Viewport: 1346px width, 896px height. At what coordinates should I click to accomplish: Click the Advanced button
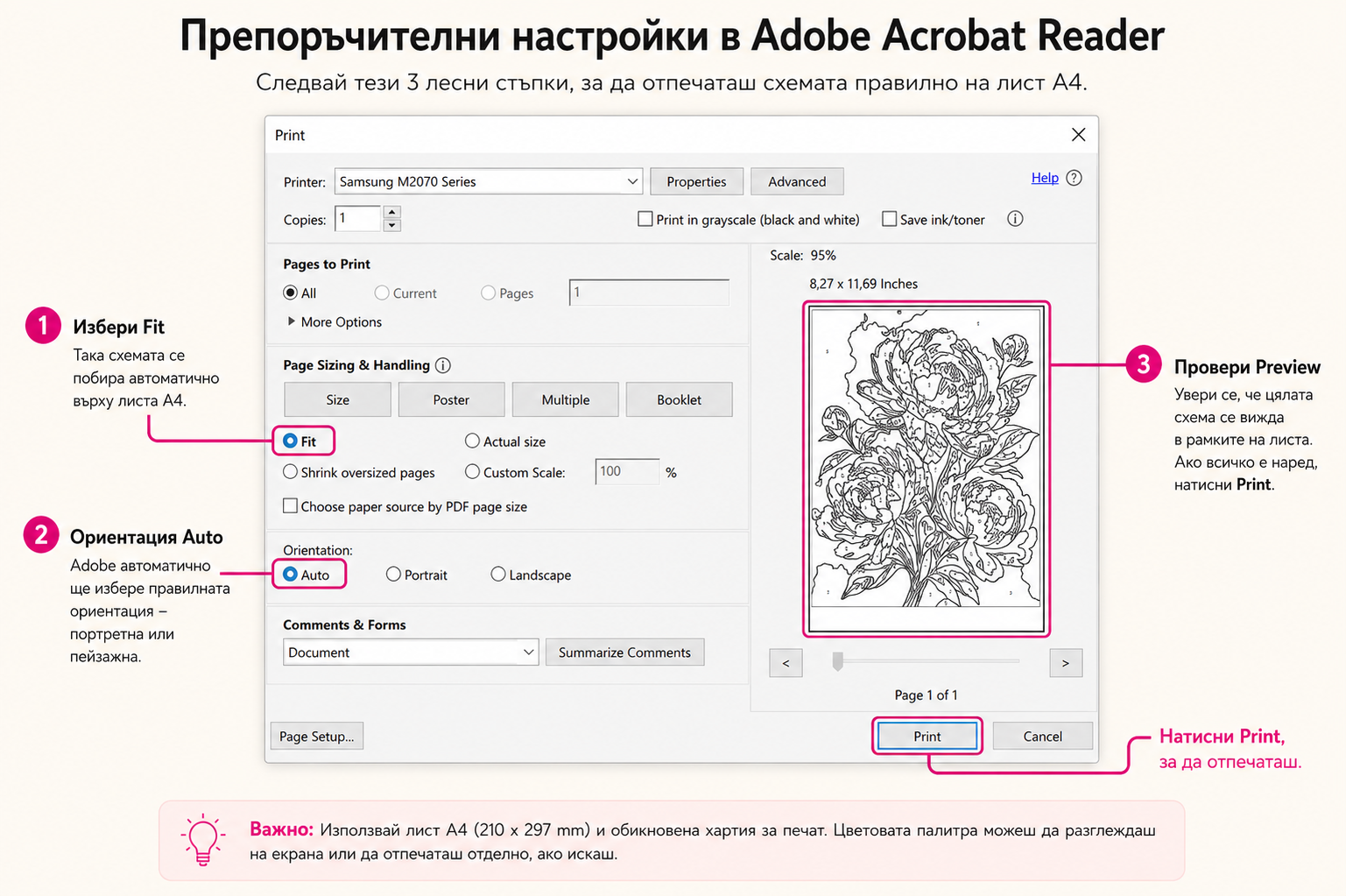[797, 181]
